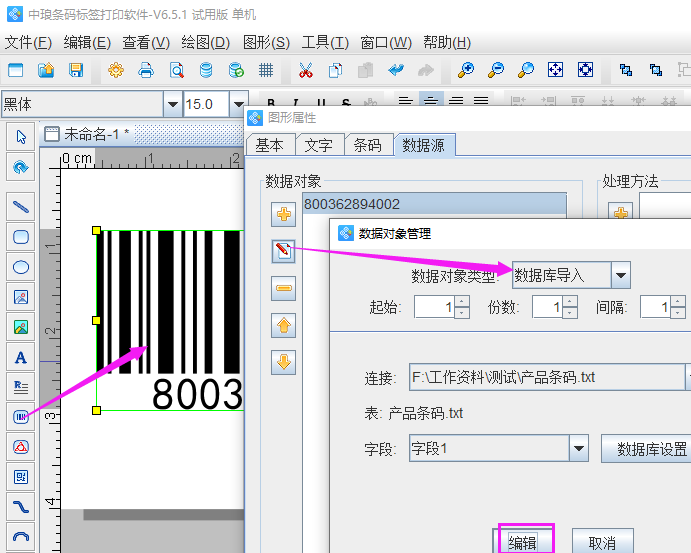Toggle center text alignment

pyautogui.click(x=431, y=101)
